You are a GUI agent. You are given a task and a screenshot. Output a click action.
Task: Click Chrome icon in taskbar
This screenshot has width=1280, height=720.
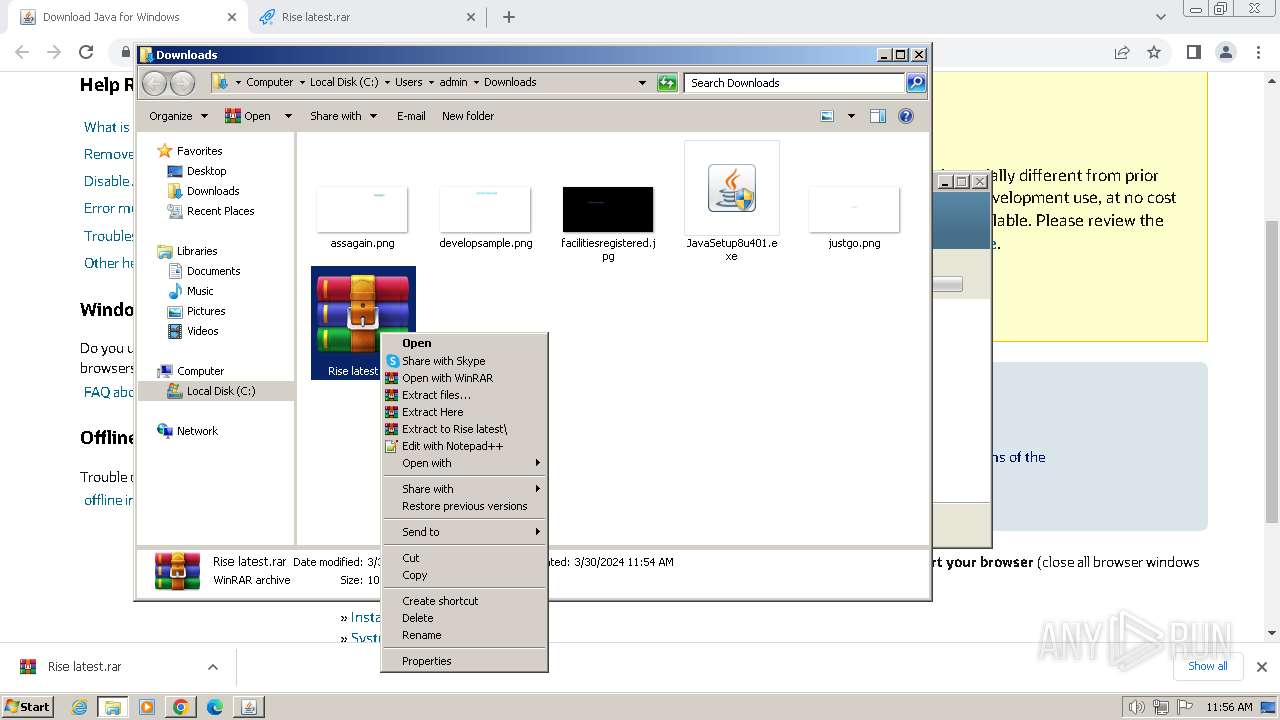(181, 707)
